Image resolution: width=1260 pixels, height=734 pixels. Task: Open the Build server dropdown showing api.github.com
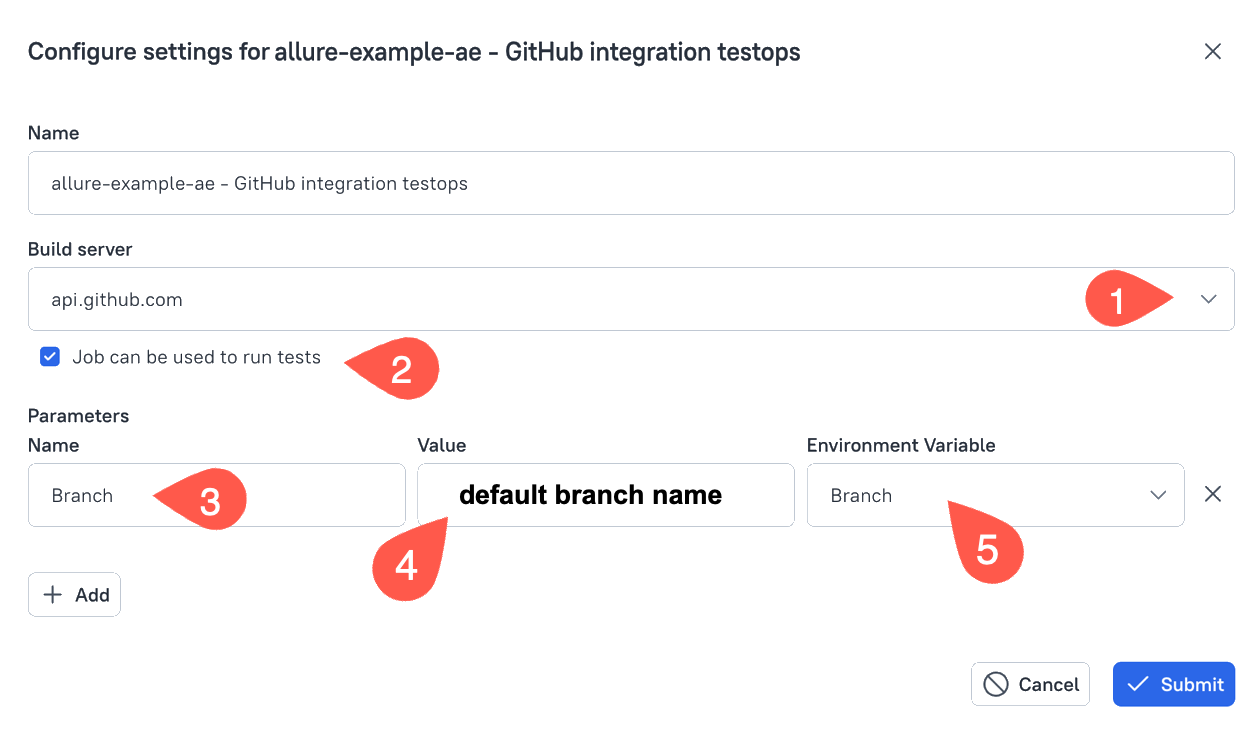click(x=560, y=299)
